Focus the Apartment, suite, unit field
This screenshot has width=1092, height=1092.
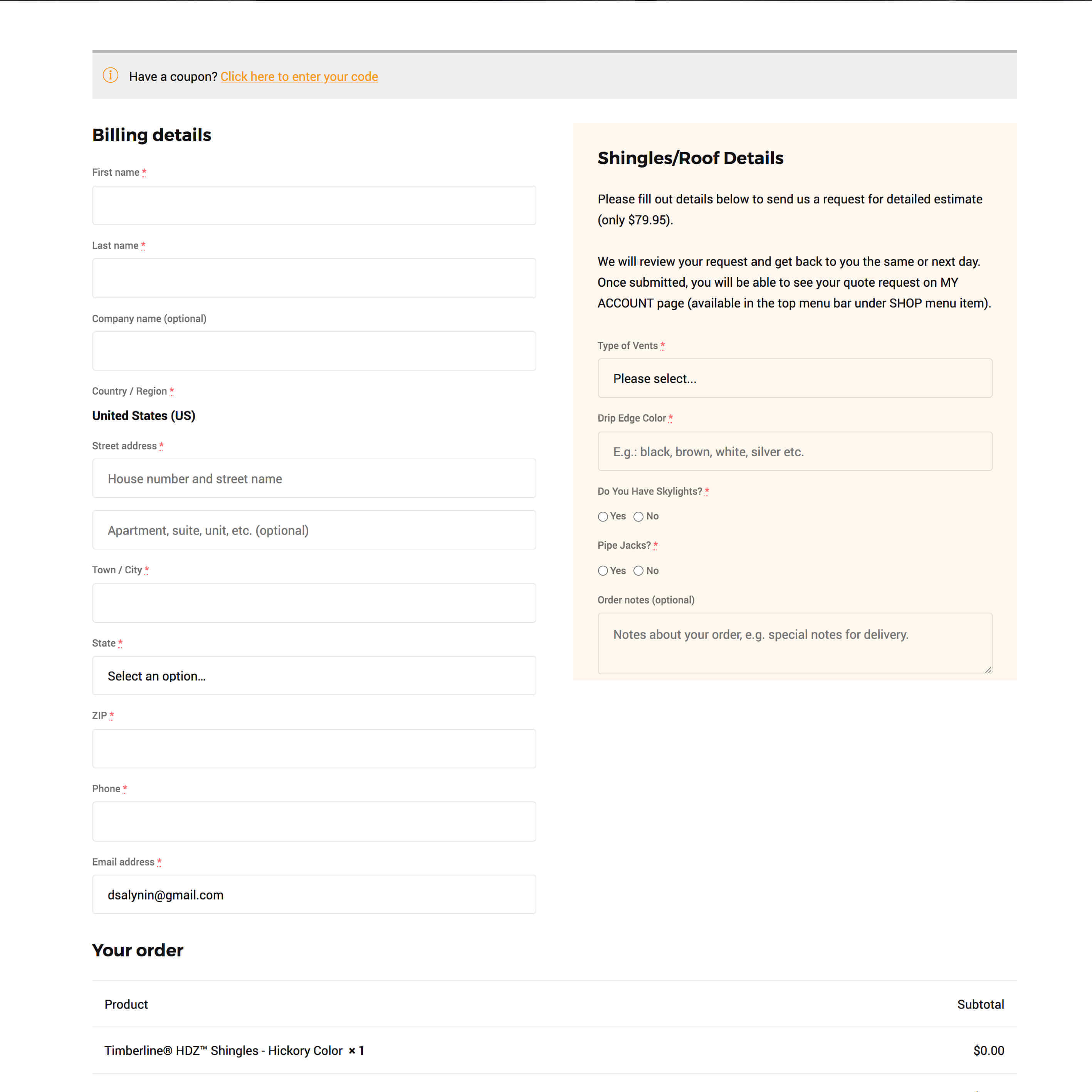click(x=314, y=530)
